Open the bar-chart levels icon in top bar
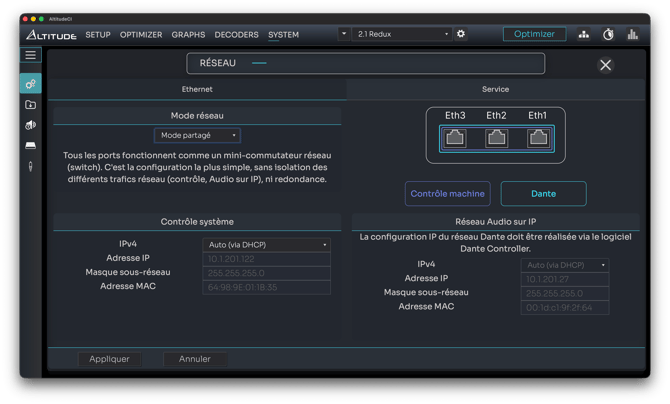Image resolution: width=670 pixels, height=404 pixels. click(x=633, y=34)
